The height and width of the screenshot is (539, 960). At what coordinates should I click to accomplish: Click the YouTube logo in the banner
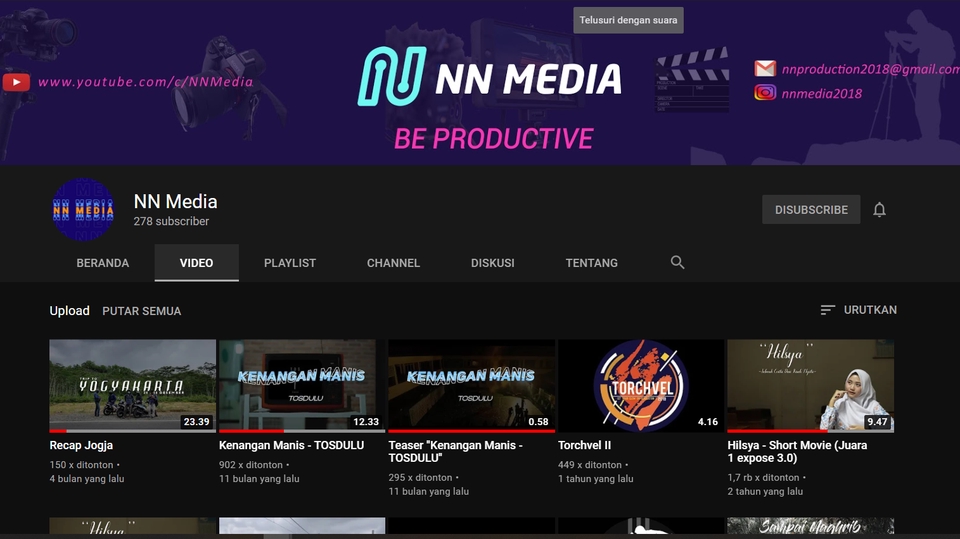[x=17, y=82]
